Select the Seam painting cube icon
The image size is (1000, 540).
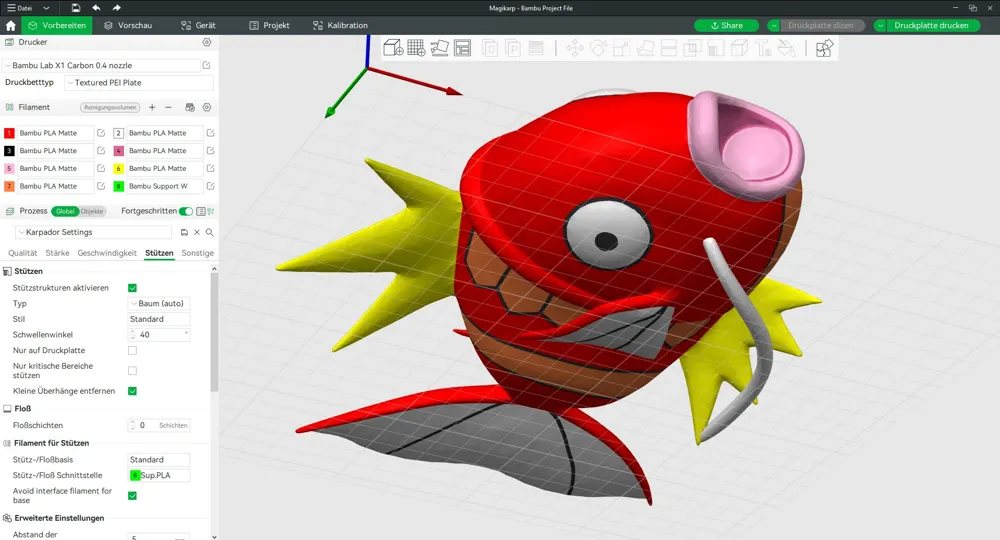coord(739,48)
